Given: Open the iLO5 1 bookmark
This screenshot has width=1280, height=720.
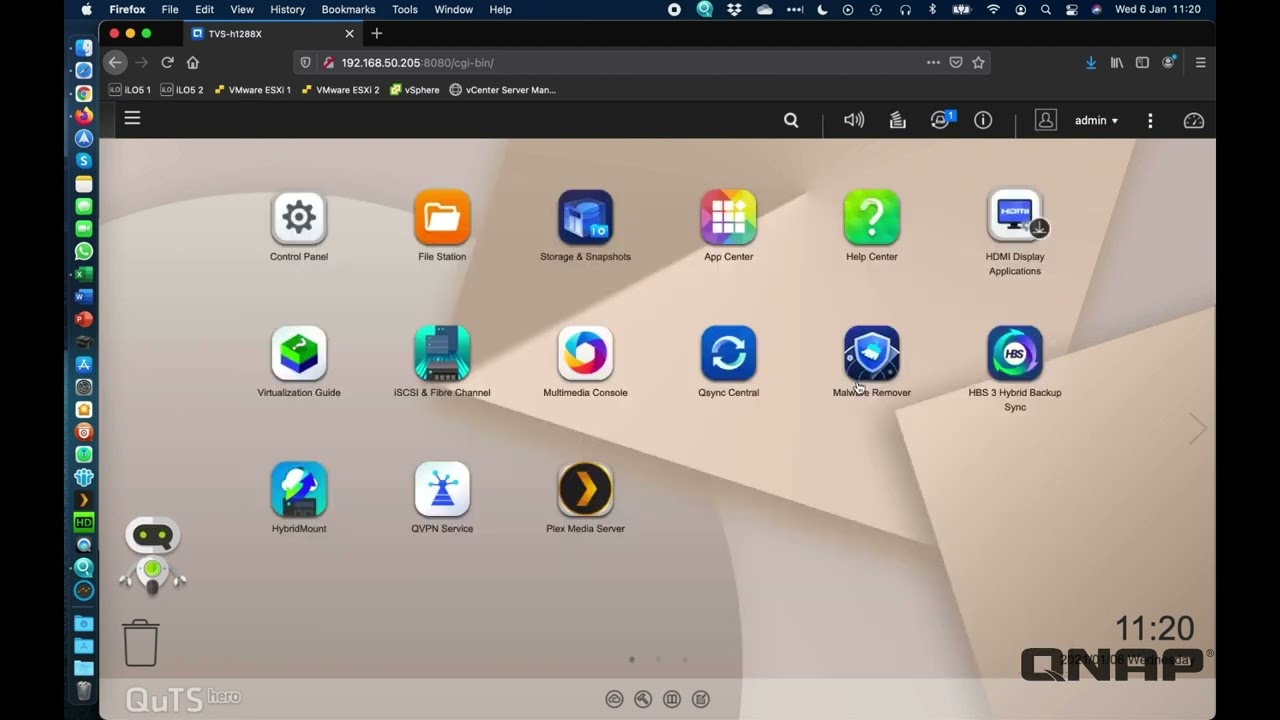Looking at the screenshot, I should point(130,90).
